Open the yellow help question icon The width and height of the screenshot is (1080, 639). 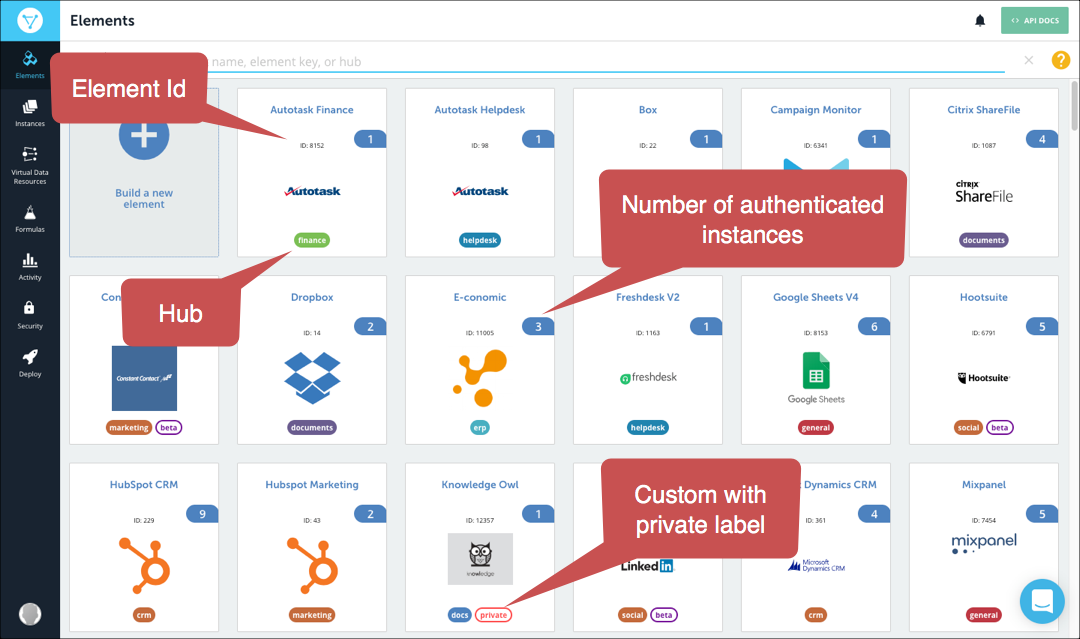(x=1061, y=61)
